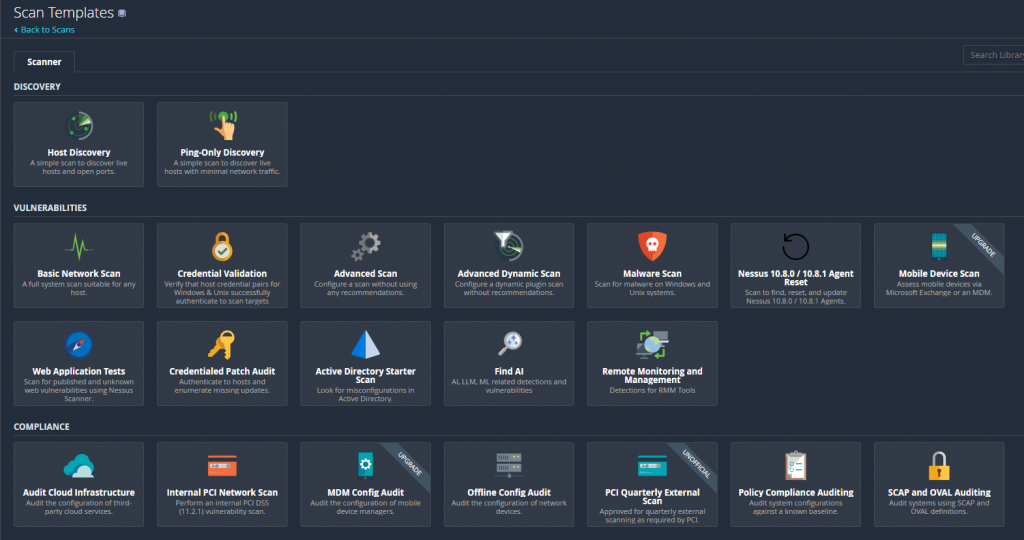
Task: Click 'Audit systems using SCAP and OVAL definitions' text
Action: click(939, 507)
